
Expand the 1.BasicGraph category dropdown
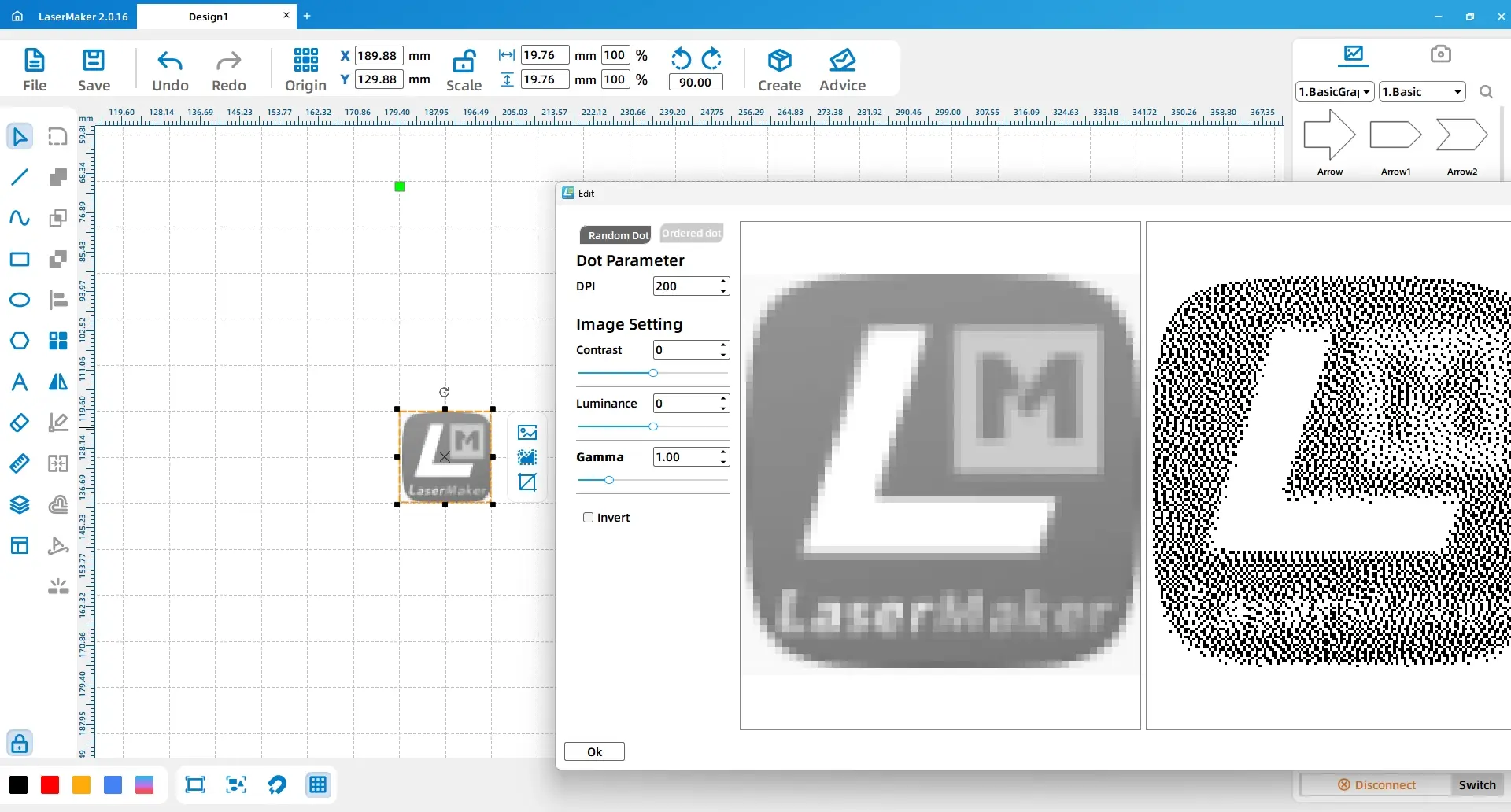(1335, 92)
